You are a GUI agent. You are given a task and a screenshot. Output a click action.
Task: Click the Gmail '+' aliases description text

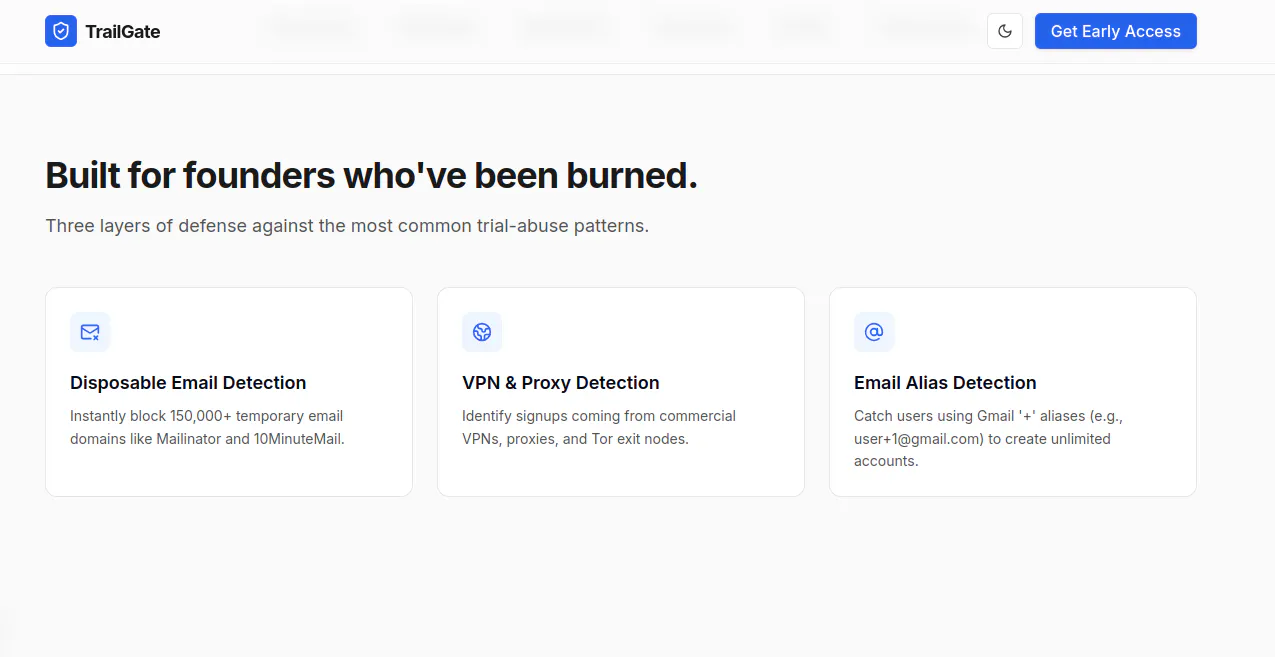pos(995,438)
